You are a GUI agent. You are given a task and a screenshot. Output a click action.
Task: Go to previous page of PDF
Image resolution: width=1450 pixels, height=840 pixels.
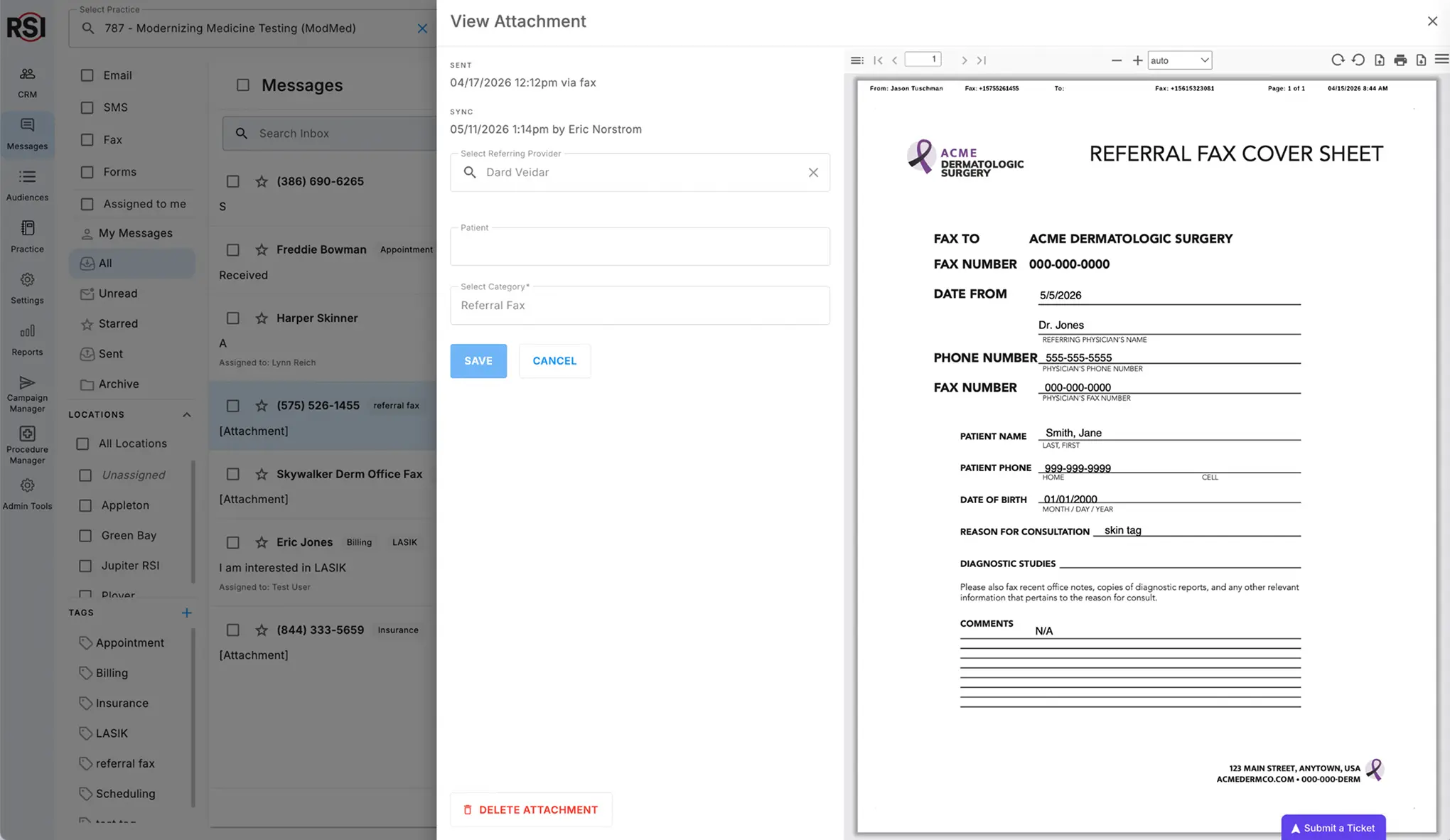895,60
